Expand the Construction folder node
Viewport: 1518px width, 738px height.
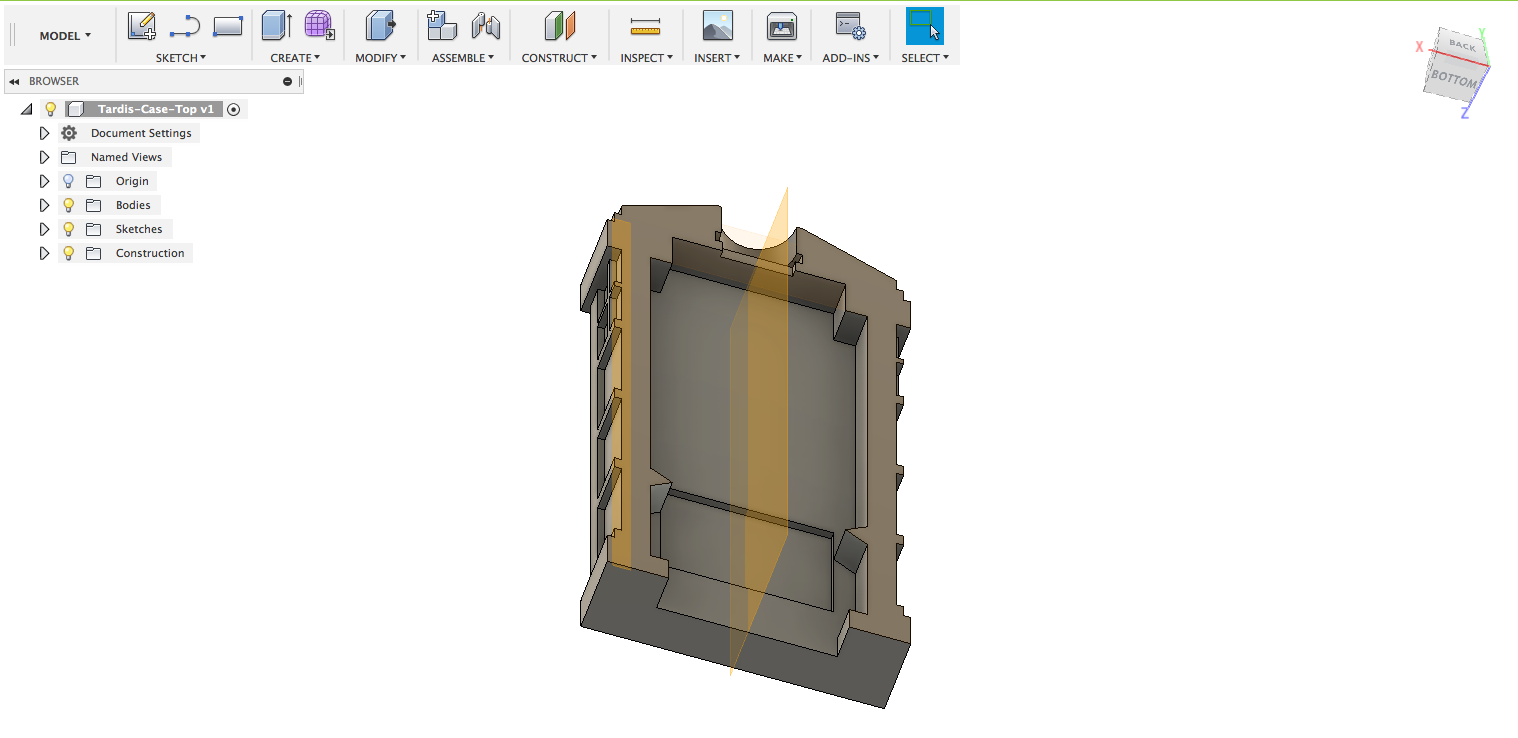tap(44, 253)
